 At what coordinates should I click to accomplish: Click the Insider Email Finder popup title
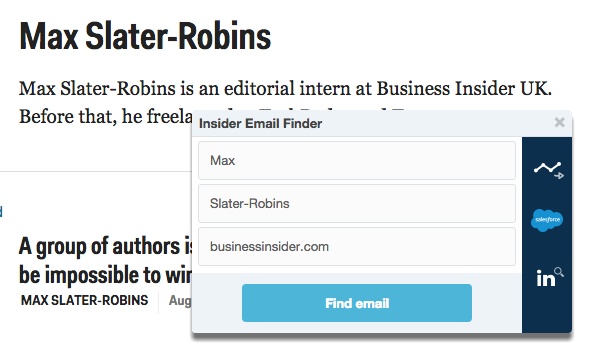[260, 123]
